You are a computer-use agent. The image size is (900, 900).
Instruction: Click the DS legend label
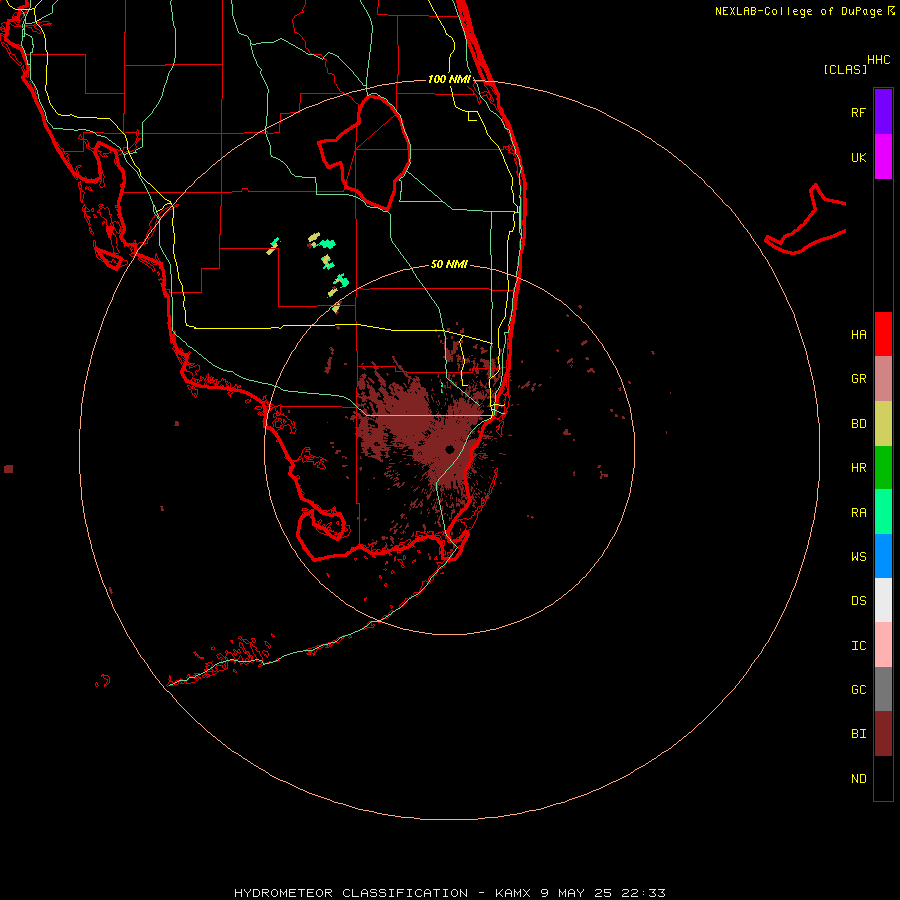click(858, 601)
